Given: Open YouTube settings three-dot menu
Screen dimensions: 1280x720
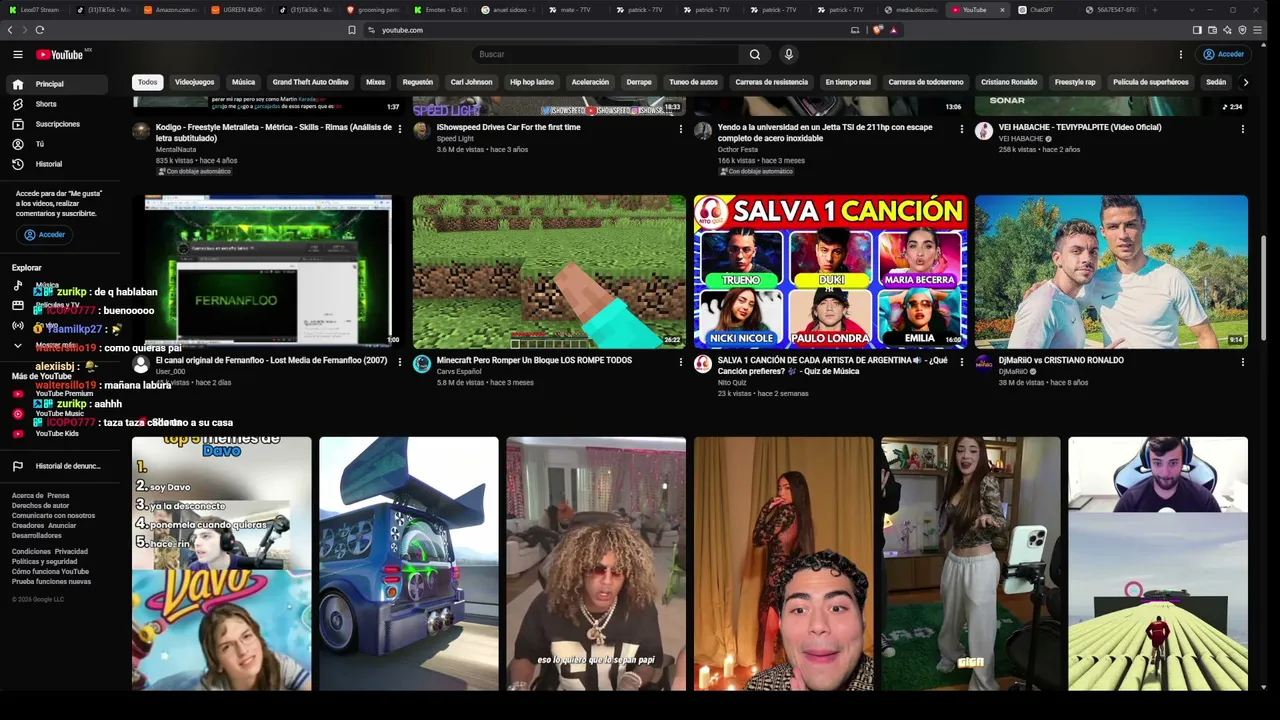Looking at the screenshot, I should tap(1181, 54).
